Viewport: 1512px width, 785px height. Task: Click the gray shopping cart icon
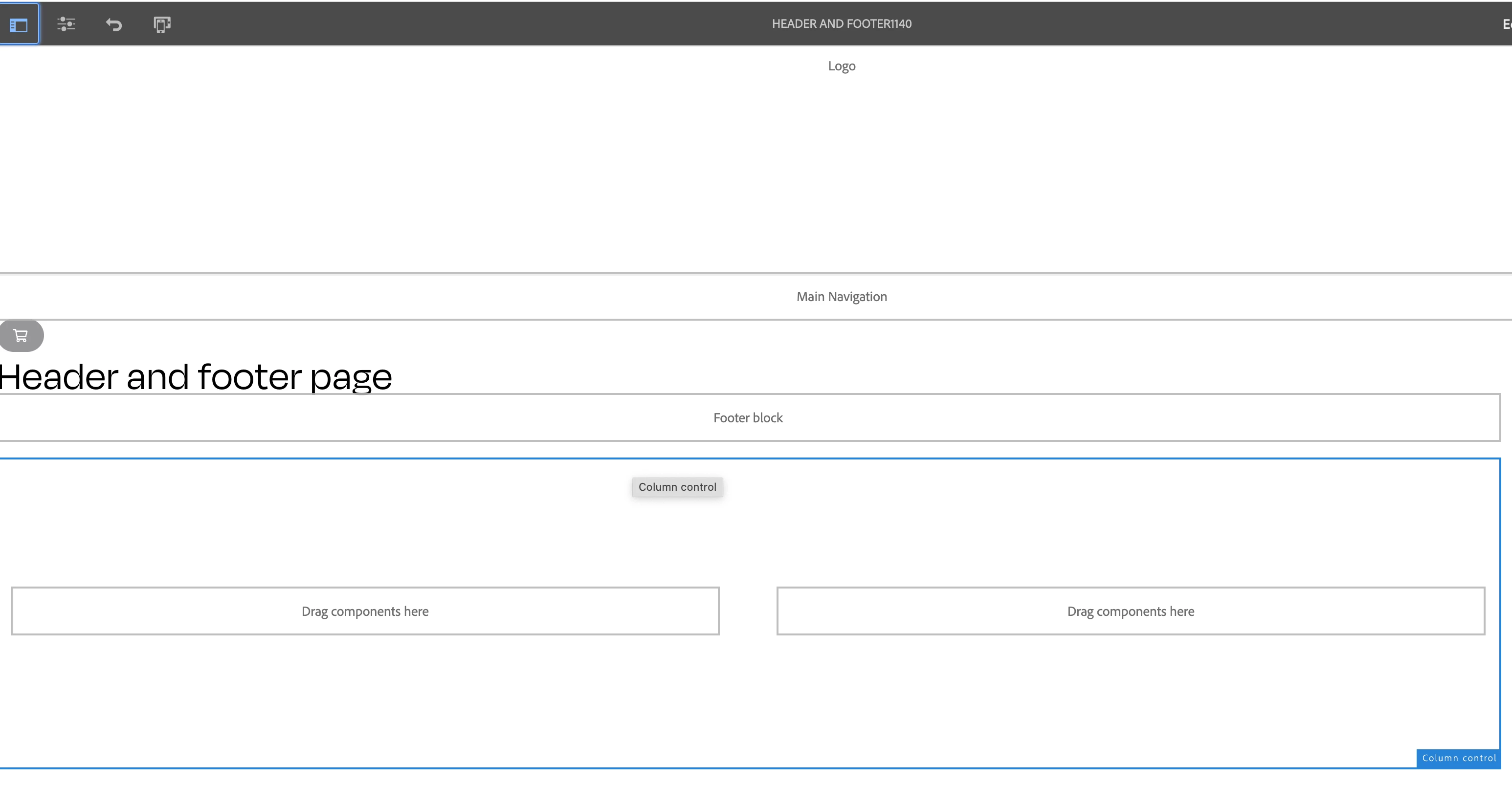[21, 336]
